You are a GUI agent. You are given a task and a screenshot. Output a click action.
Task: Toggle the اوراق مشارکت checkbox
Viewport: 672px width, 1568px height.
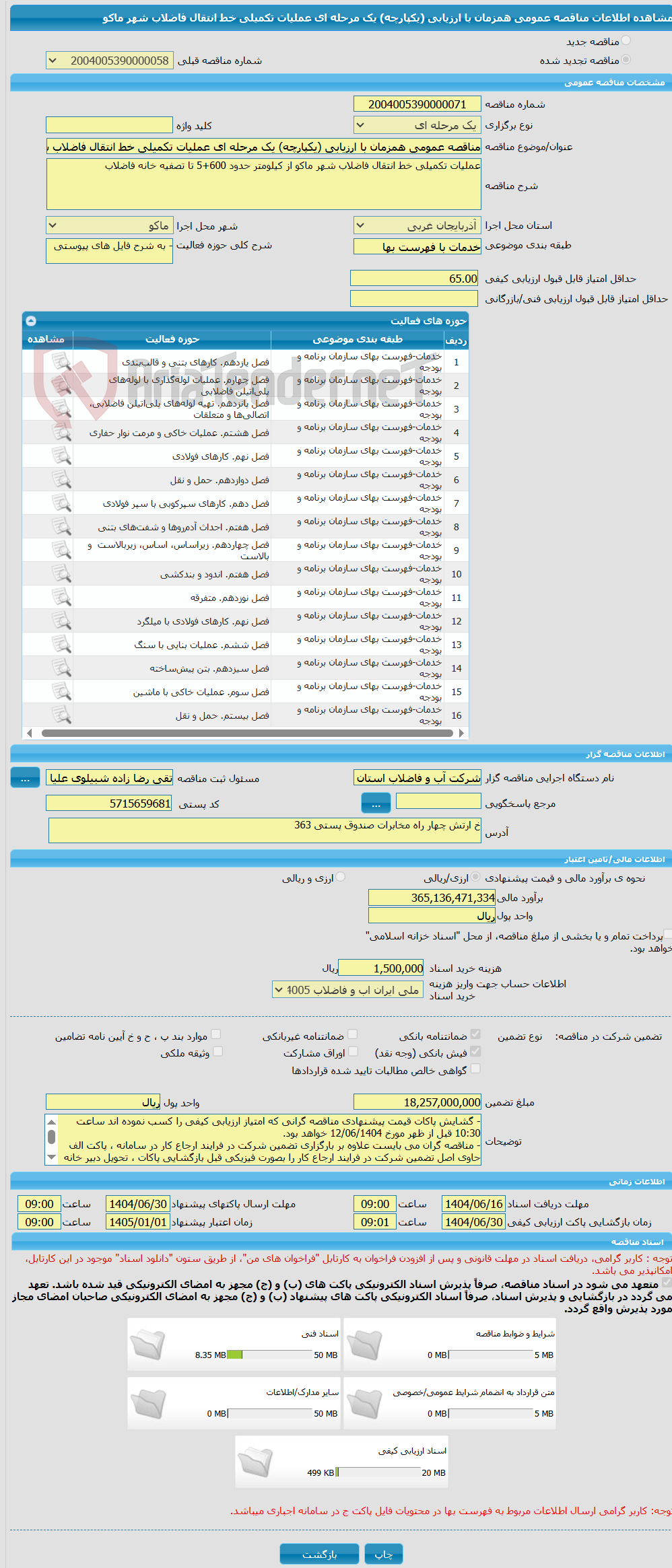pyautogui.click(x=353, y=1051)
